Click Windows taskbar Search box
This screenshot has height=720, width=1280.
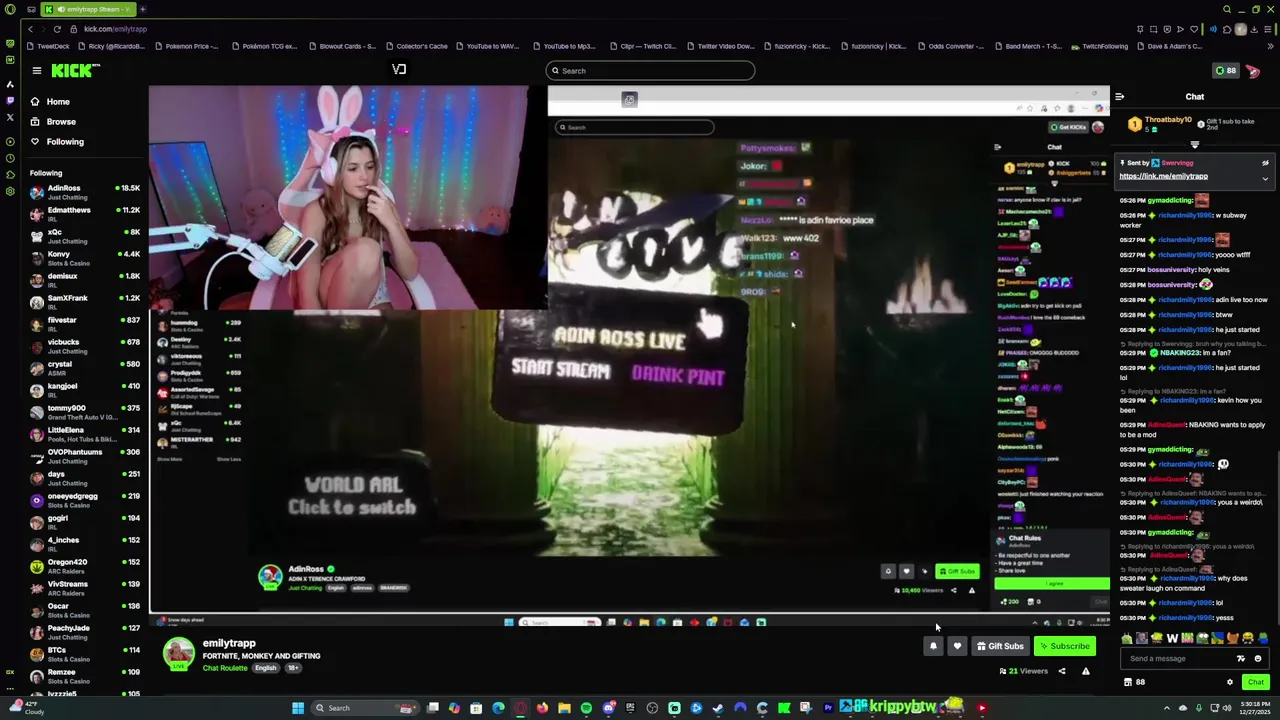(x=365, y=708)
